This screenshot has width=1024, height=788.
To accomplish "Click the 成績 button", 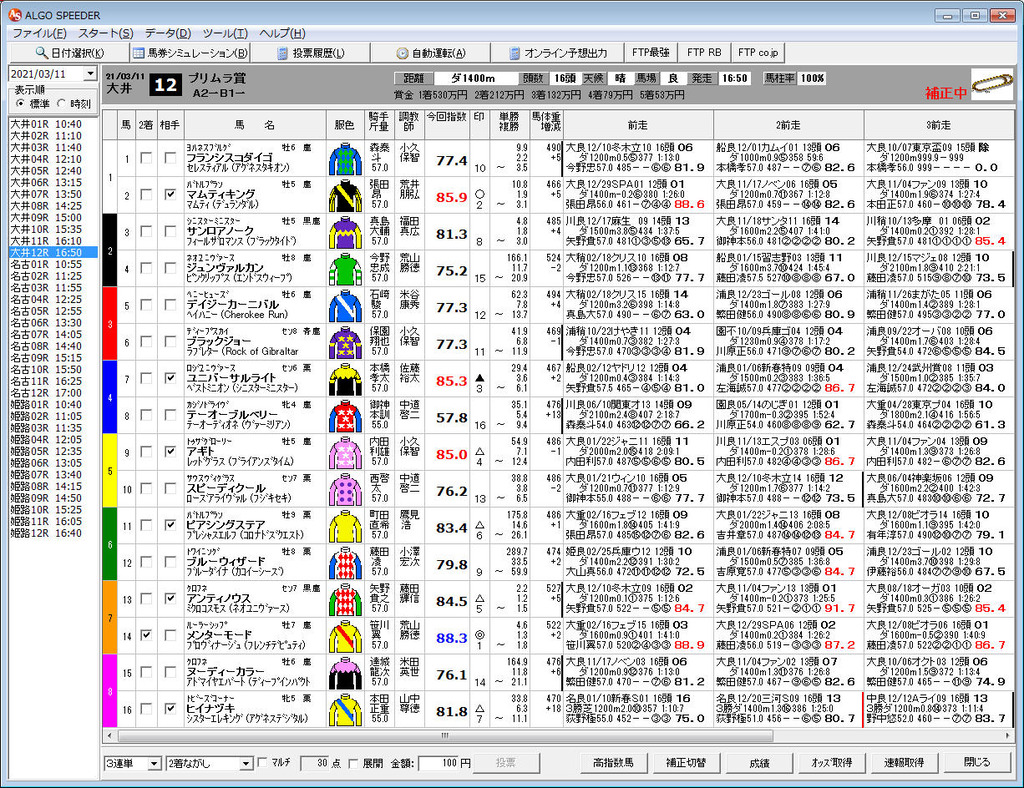I will [759, 763].
